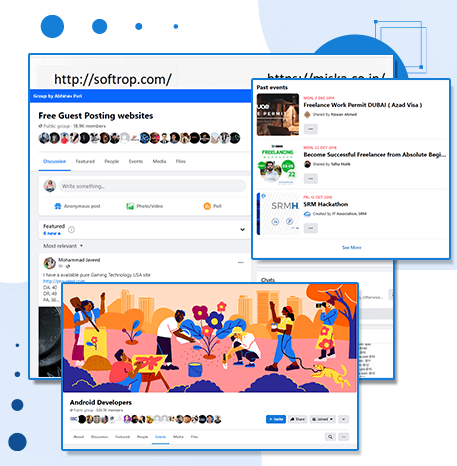The image size is (457, 466).
Task: Open options menu on Mohammad Javeed's post
Action: (x=240, y=262)
